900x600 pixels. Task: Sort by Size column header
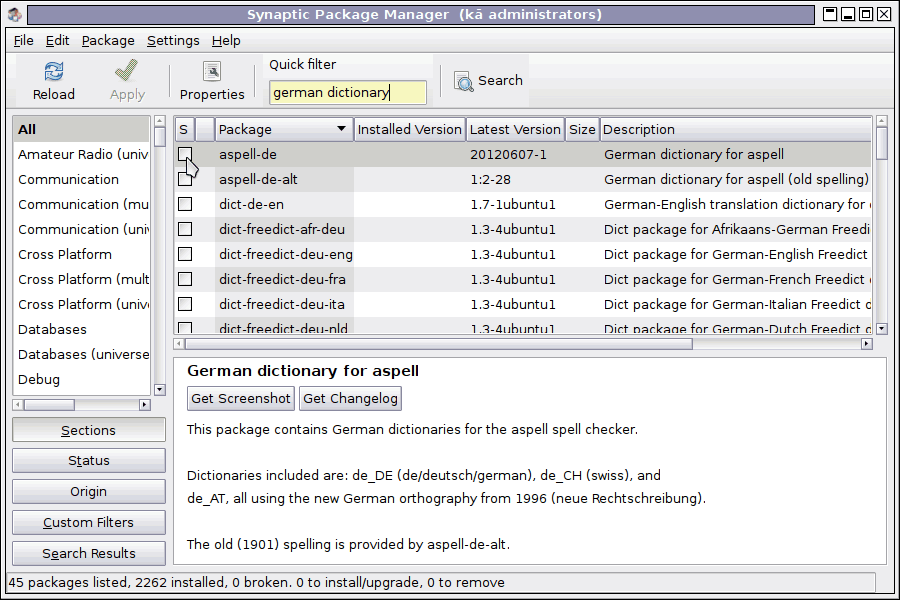[x=582, y=129]
